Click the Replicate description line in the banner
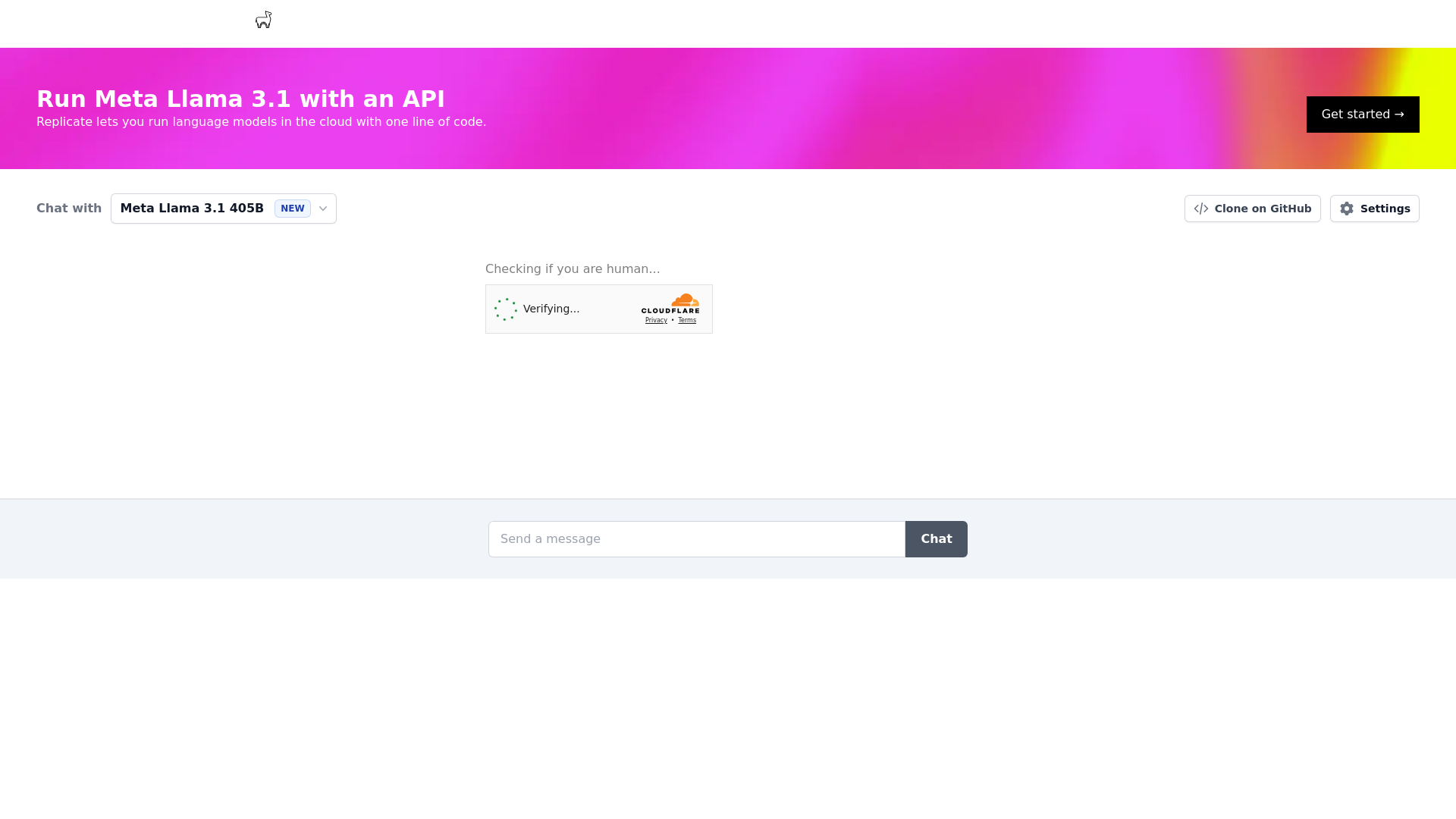This screenshot has width=1456, height=819. [261, 122]
